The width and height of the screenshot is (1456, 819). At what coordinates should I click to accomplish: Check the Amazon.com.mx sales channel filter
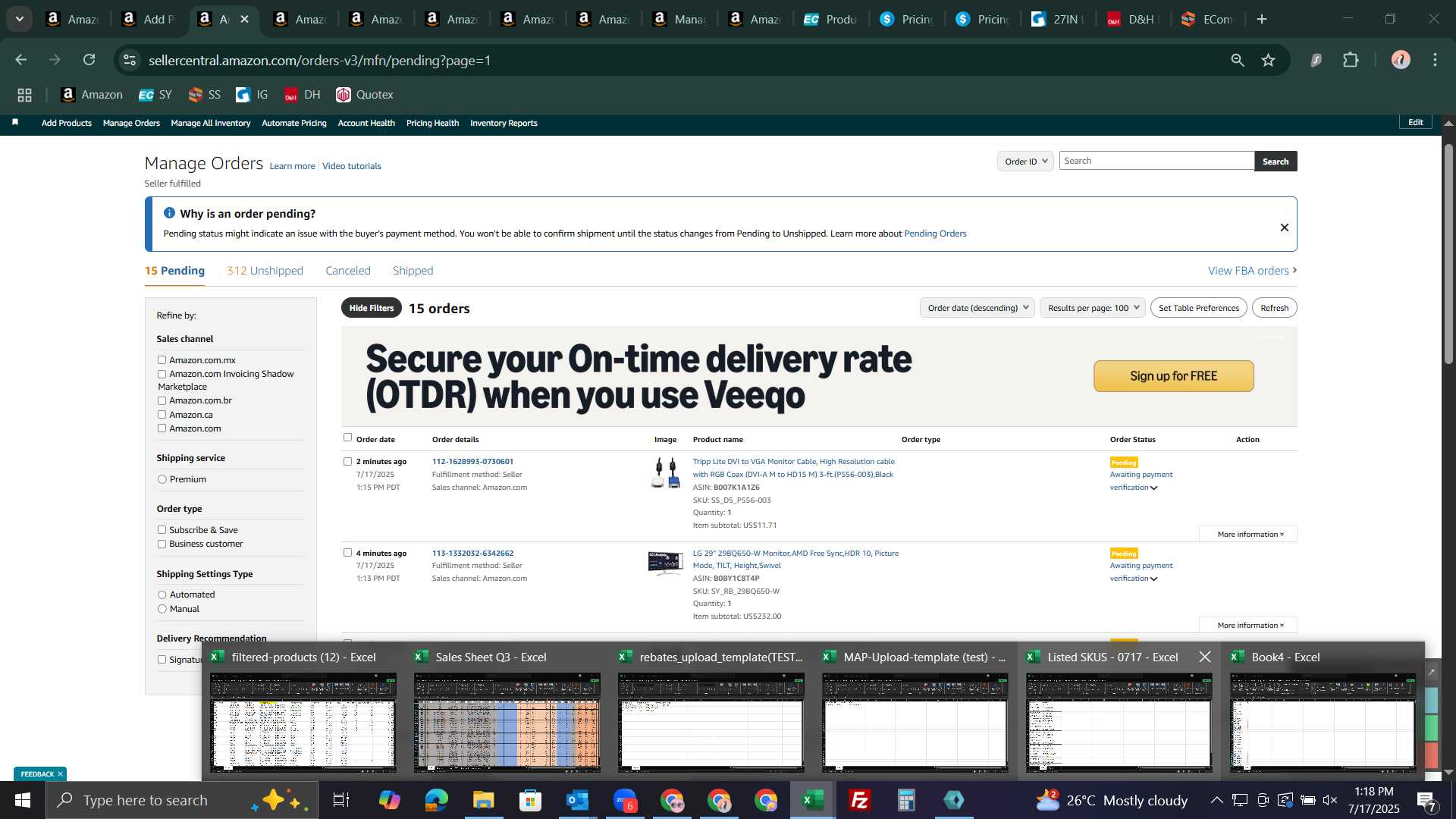pyautogui.click(x=162, y=360)
